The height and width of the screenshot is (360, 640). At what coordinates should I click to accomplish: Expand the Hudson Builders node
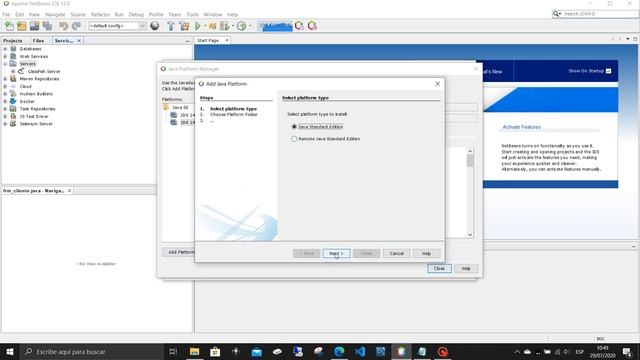point(5,94)
